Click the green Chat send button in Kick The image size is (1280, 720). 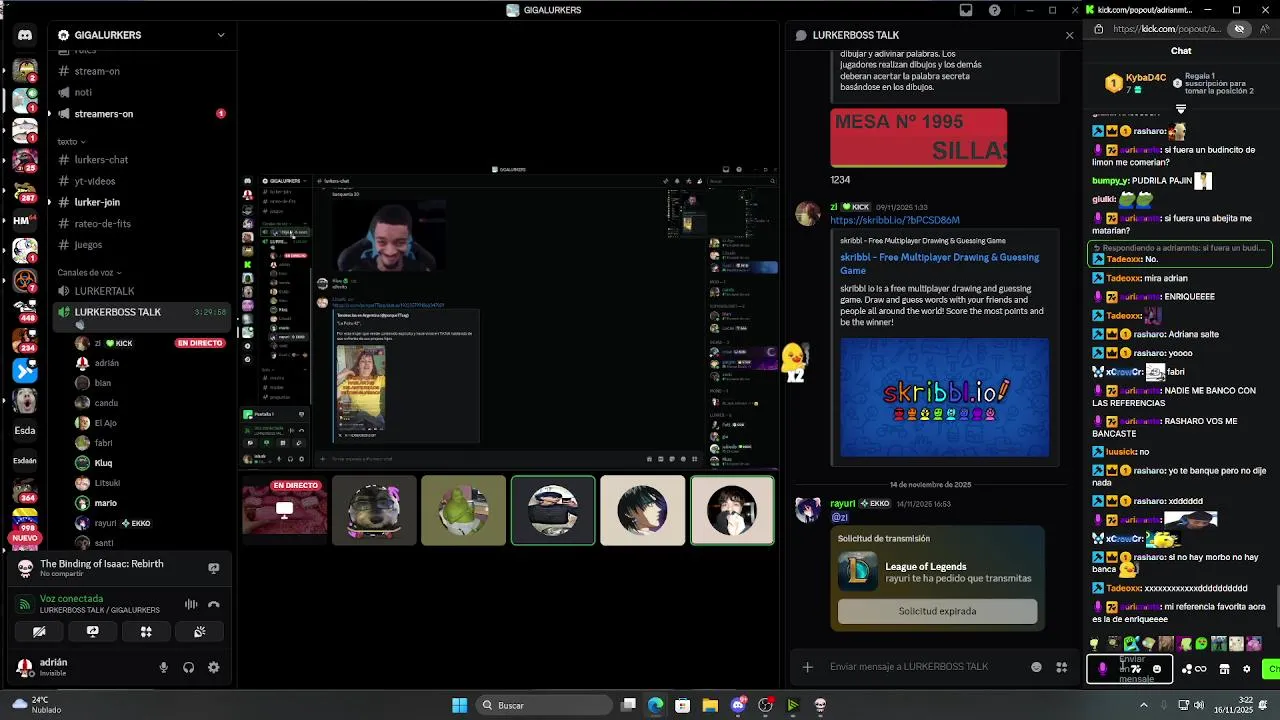coord(1273,669)
